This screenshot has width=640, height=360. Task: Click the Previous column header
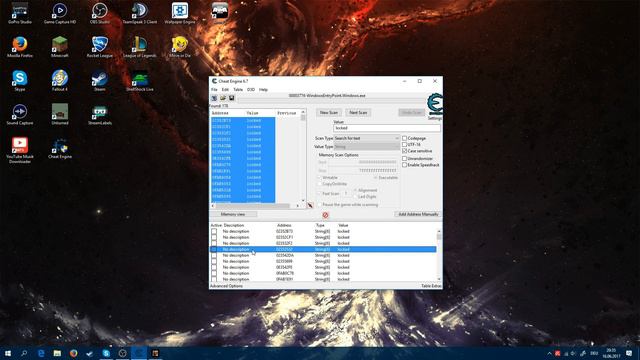click(x=287, y=113)
